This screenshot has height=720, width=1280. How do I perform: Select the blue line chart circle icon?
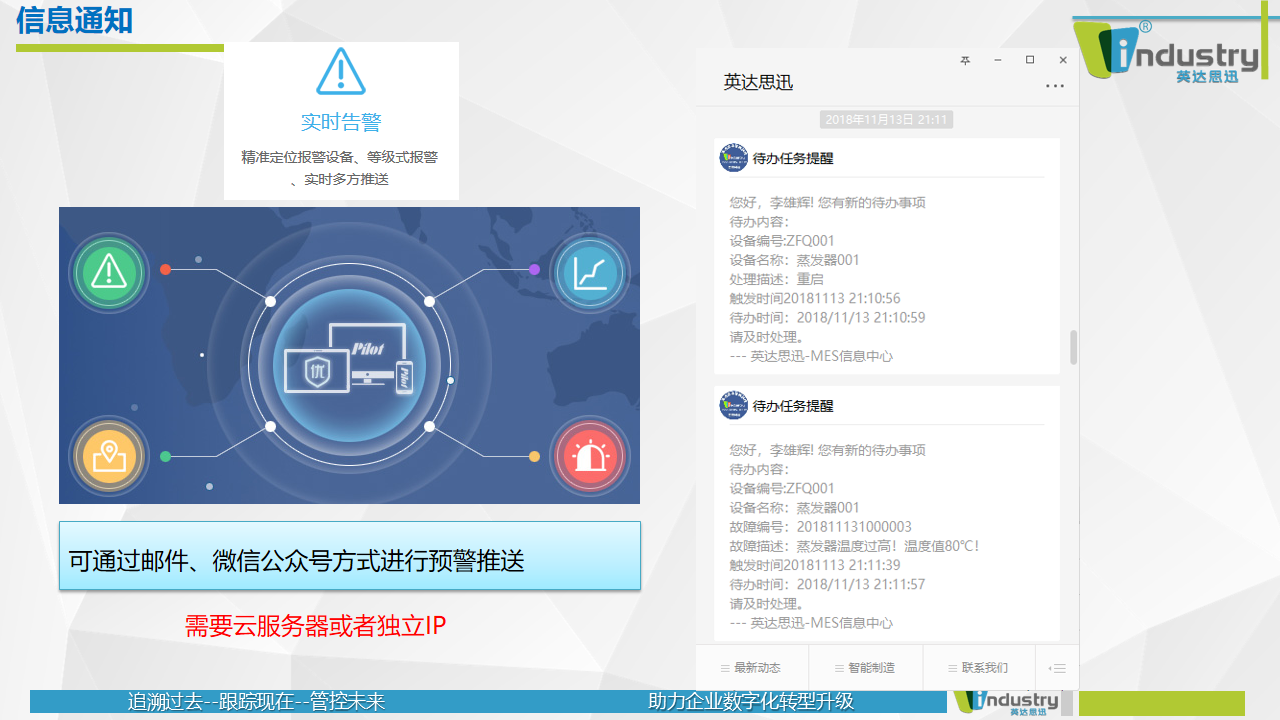(590, 272)
